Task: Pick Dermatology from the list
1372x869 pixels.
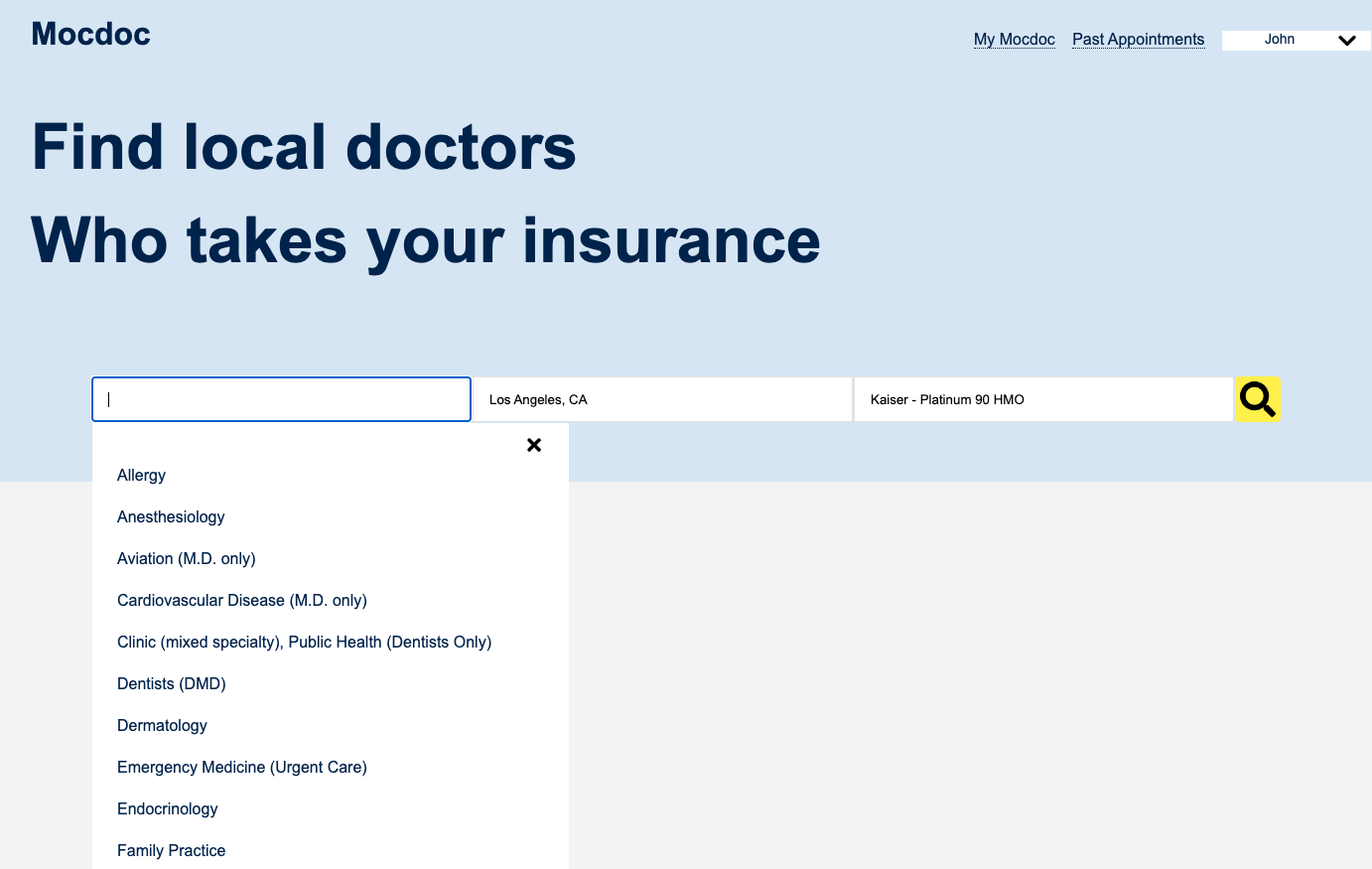Action: [x=162, y=726]
